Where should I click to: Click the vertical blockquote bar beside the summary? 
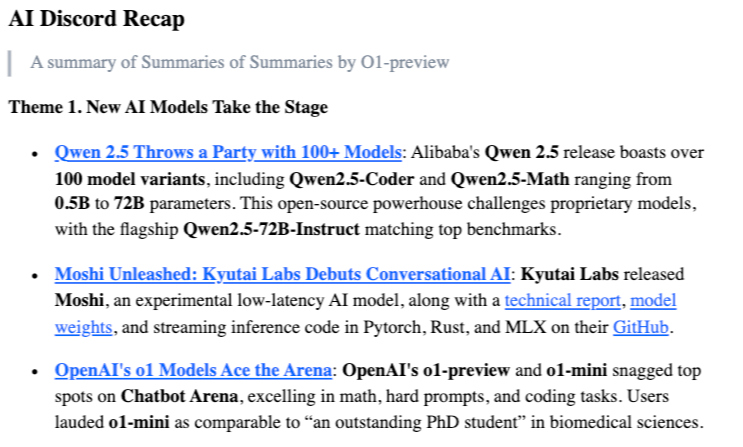(x=10, y=62)
